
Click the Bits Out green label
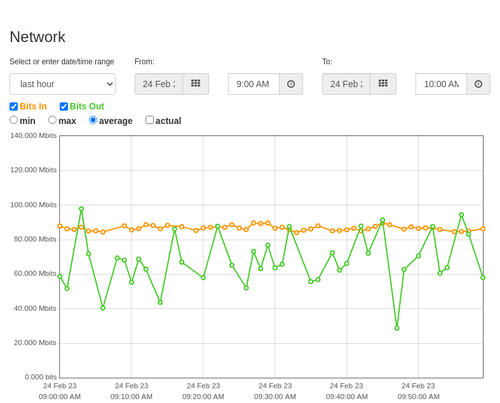pos(87,106)
